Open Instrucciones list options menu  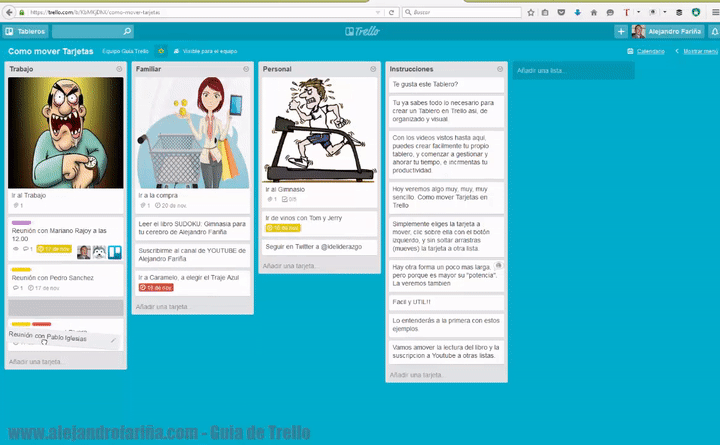click(x=500, y=69)
